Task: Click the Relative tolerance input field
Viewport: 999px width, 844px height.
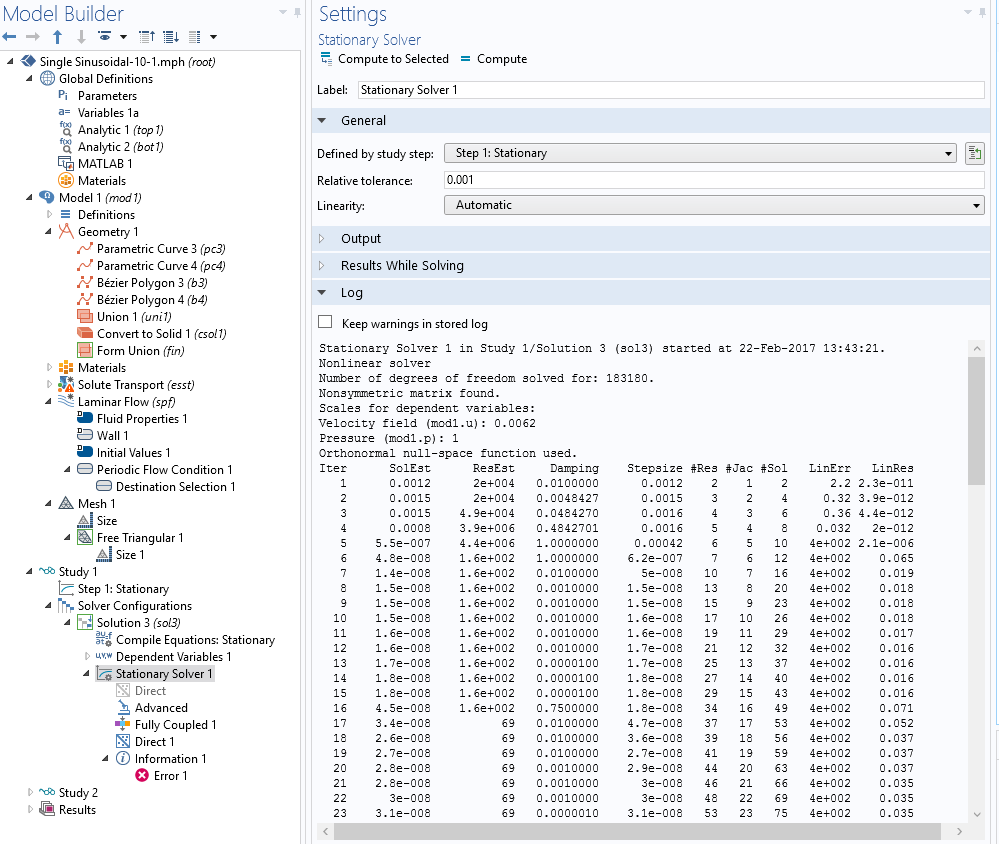Action: coord(714,180)
